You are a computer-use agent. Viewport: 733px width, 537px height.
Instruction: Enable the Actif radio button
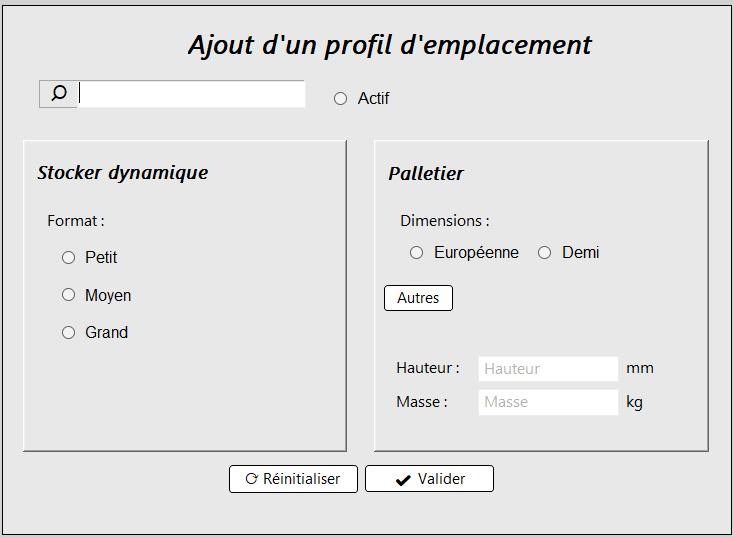pyautogui.click(x=341, y=98)
